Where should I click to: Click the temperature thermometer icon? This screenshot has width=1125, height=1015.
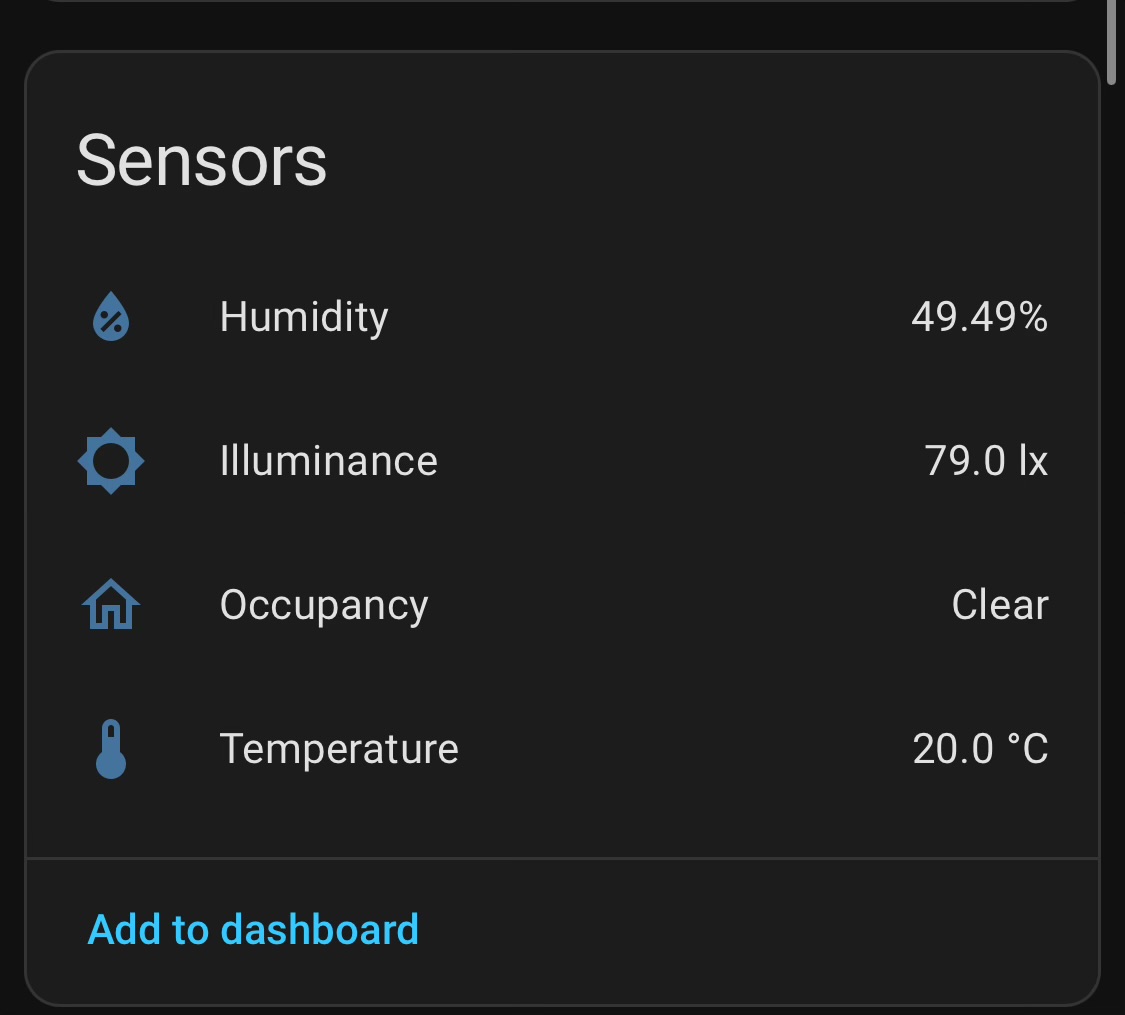tap(111, 749)
